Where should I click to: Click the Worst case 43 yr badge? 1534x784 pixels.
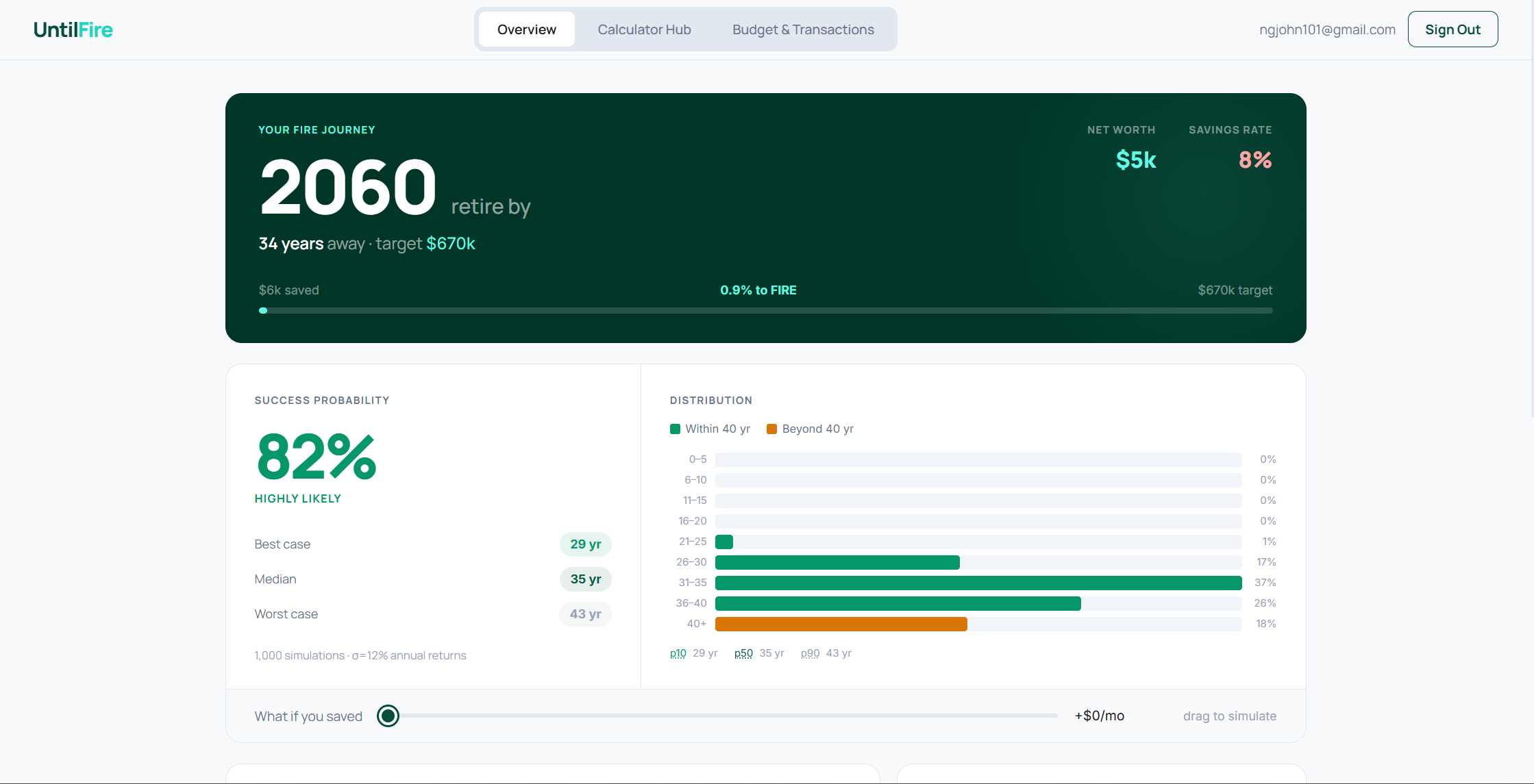pos(585,614)
